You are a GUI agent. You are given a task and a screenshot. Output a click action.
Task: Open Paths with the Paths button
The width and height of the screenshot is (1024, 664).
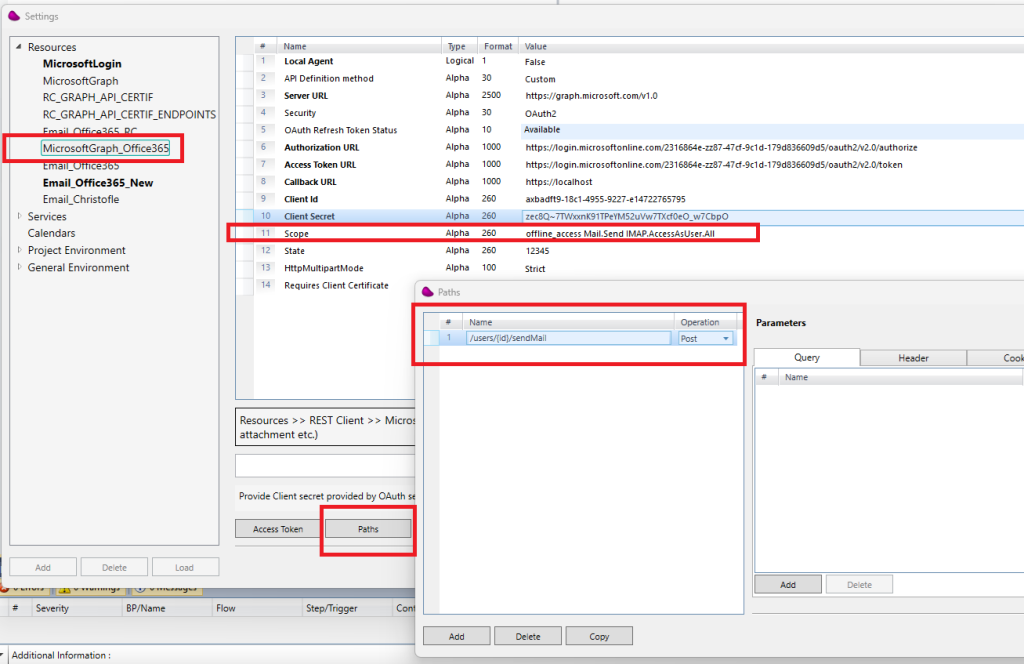[368, 529]
